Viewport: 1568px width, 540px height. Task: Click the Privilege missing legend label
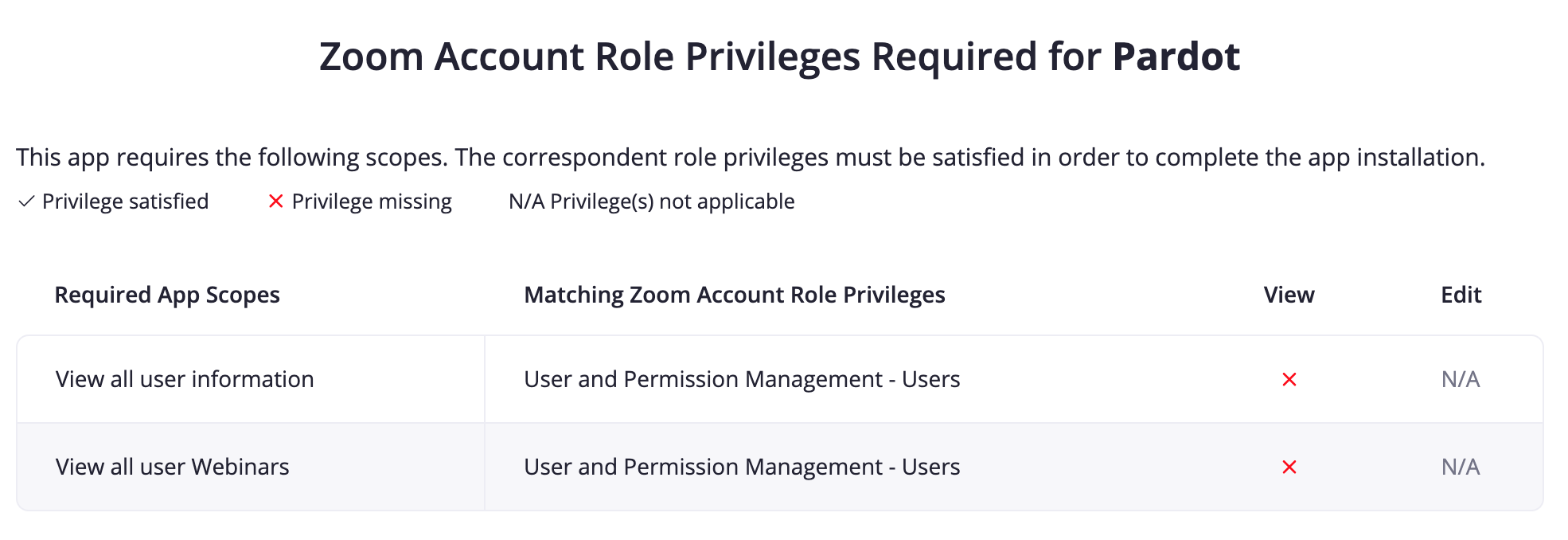click(372, 202)
